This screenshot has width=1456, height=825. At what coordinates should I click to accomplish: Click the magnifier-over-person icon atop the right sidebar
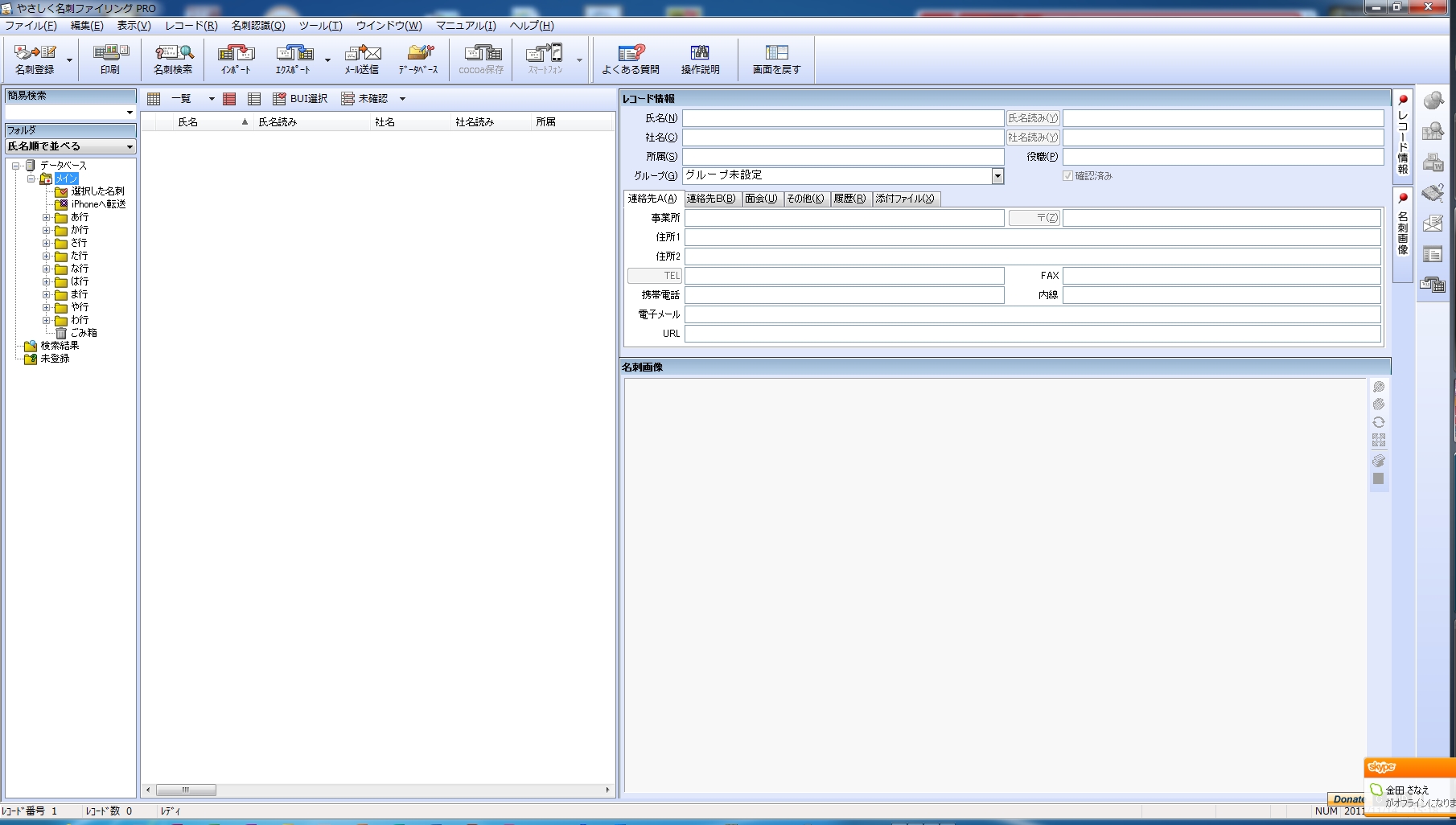1433,101
